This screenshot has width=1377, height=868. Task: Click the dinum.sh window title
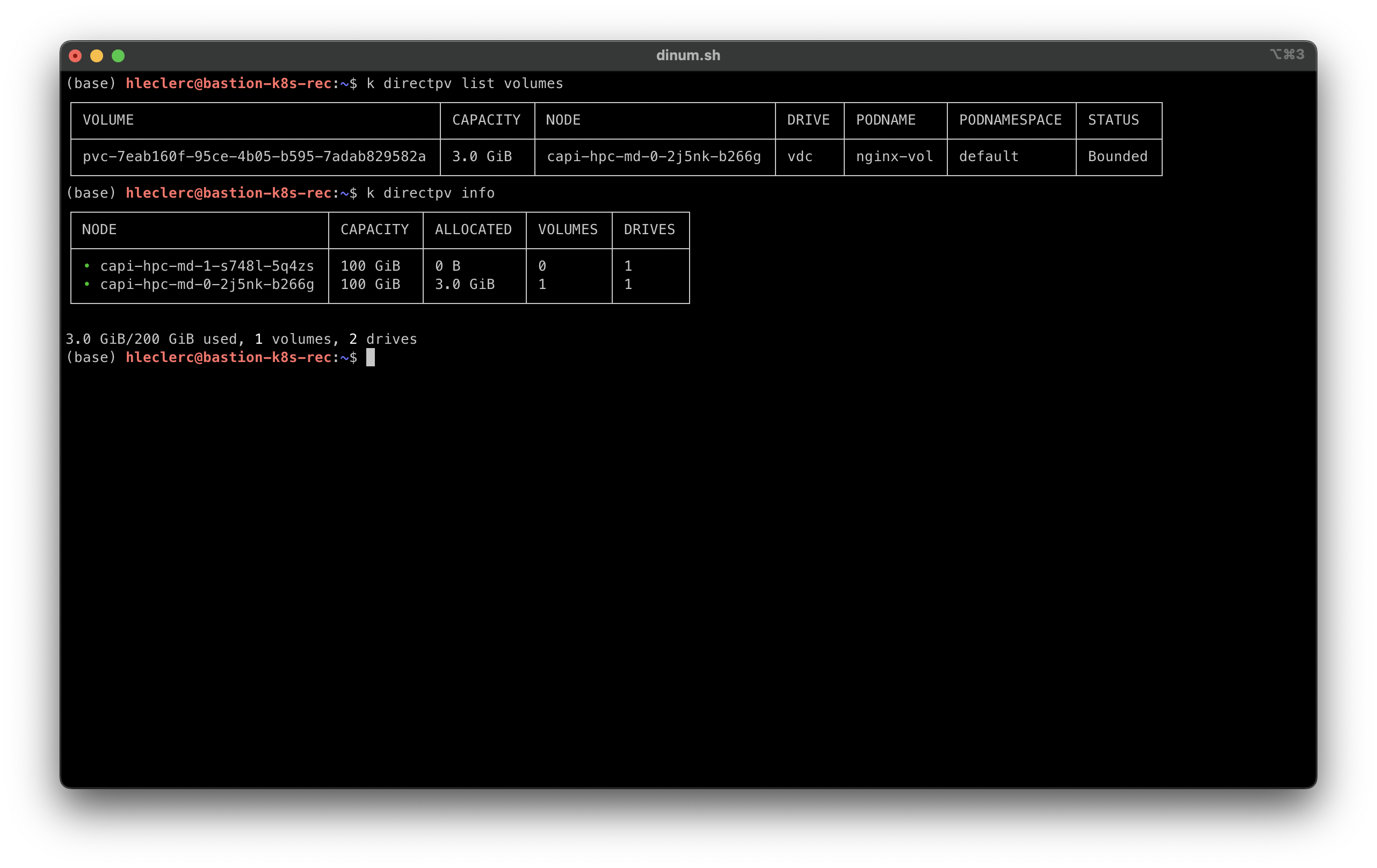coord(688,55)
